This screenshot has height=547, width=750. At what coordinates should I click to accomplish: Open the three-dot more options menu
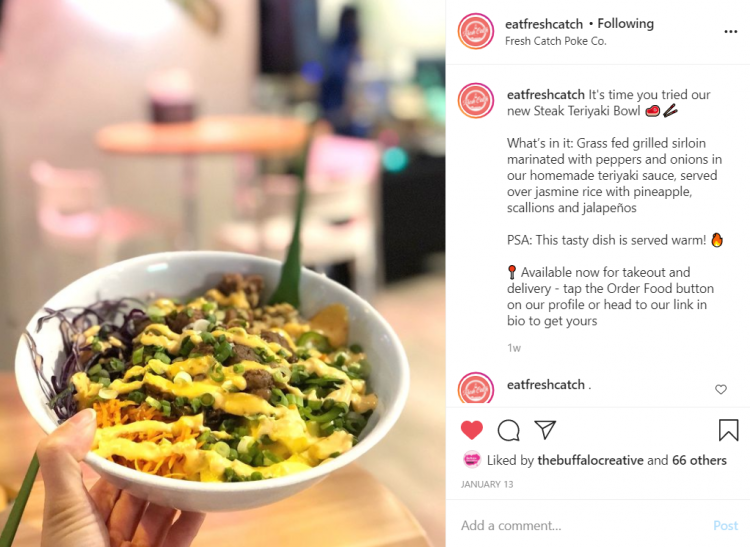tap(730, 32)
